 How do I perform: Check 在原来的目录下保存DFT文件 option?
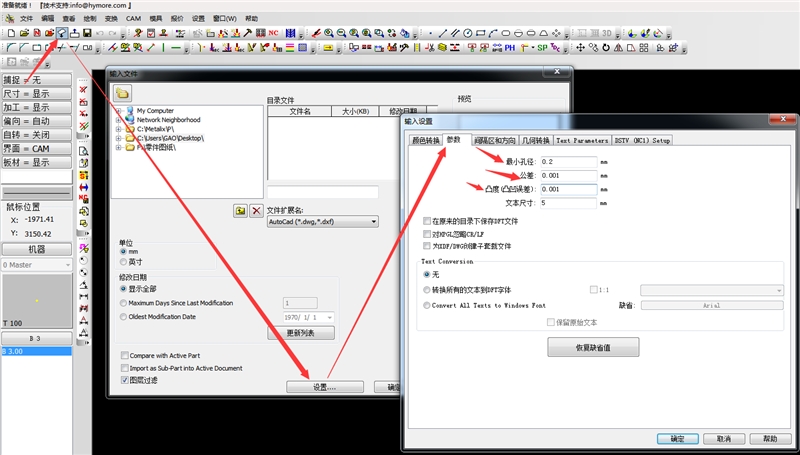tap(428, 221)
